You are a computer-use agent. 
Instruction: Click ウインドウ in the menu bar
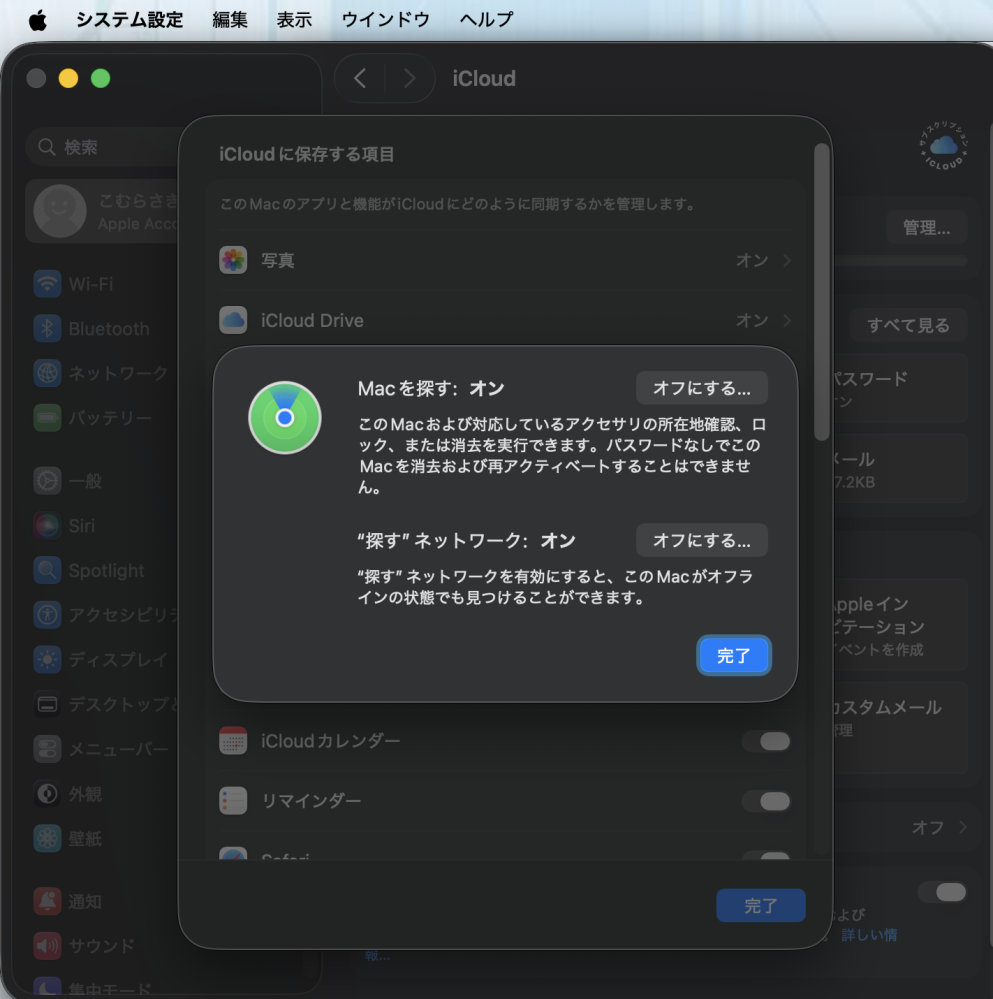(386, 18)
